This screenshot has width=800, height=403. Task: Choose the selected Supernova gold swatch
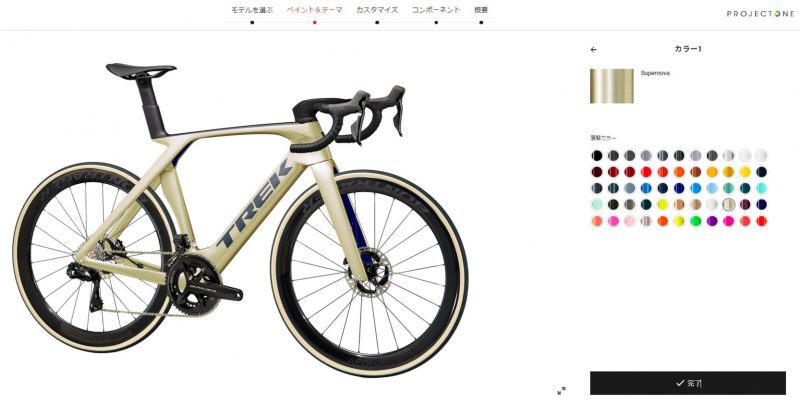coord(729,205)
